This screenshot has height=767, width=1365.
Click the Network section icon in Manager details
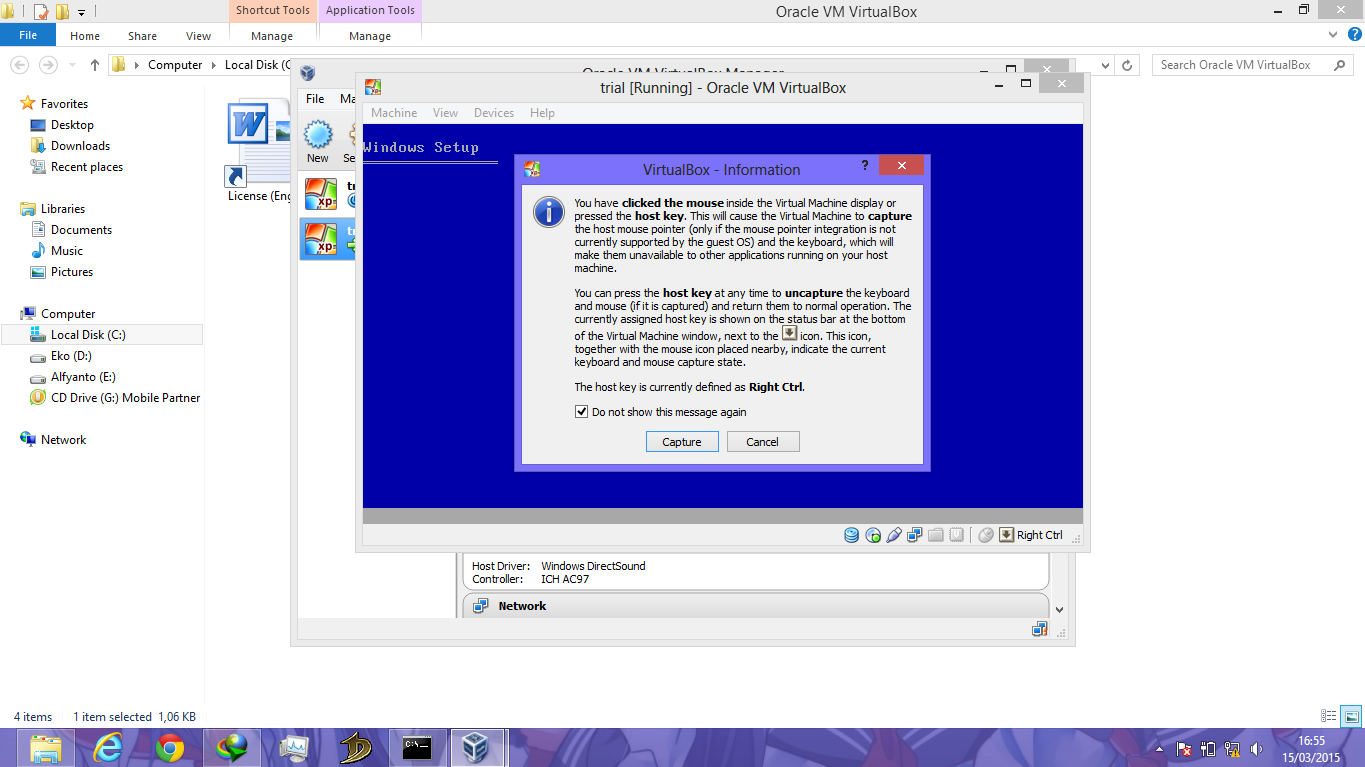(x=480, y=606)
